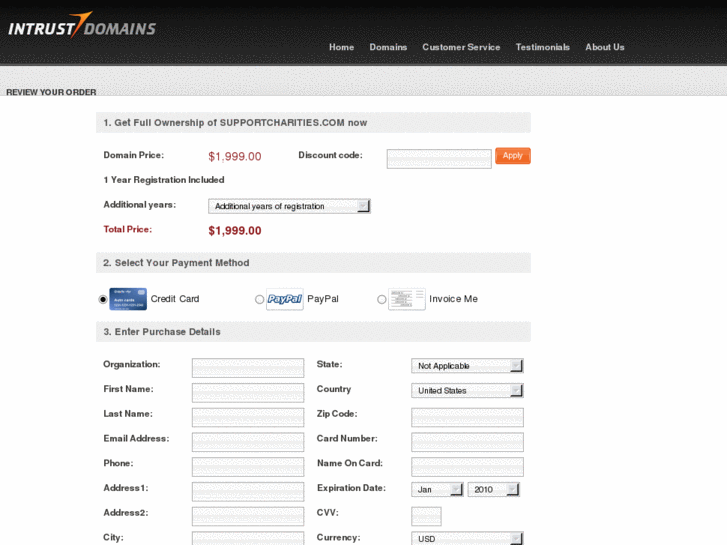Click the Phone input field
Image resolution: width=727 pixels, height=545 pixels.
pos(248,467)
